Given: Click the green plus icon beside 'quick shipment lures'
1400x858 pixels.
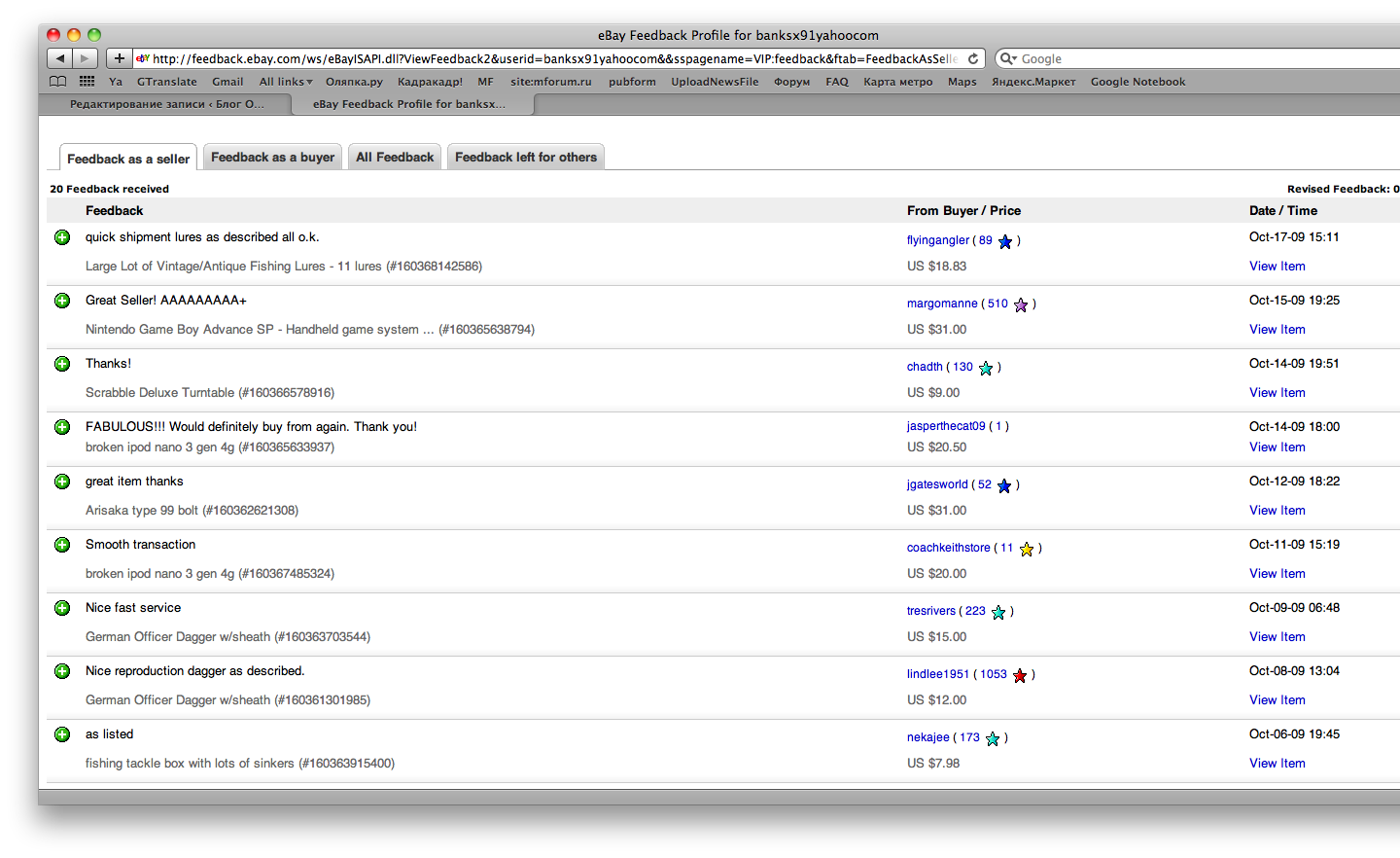Looking at the screenshot, I should (x=62, y=237).
